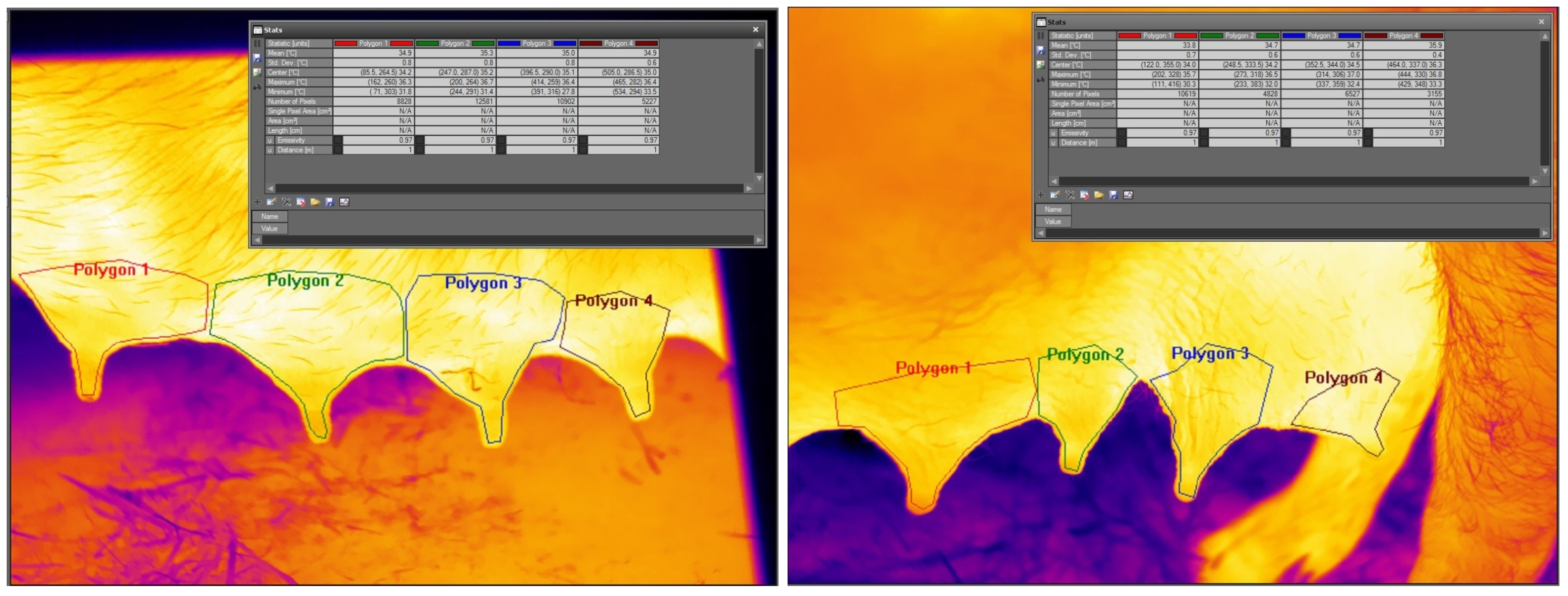Click the a-b icon in left Stats sidebar
Screen dimensions: 1568x596
[x=257, y=88]
